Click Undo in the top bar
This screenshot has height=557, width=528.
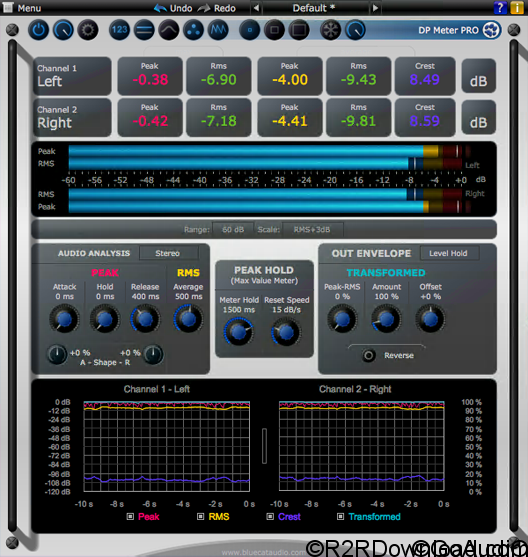click(x=174, y=8)
